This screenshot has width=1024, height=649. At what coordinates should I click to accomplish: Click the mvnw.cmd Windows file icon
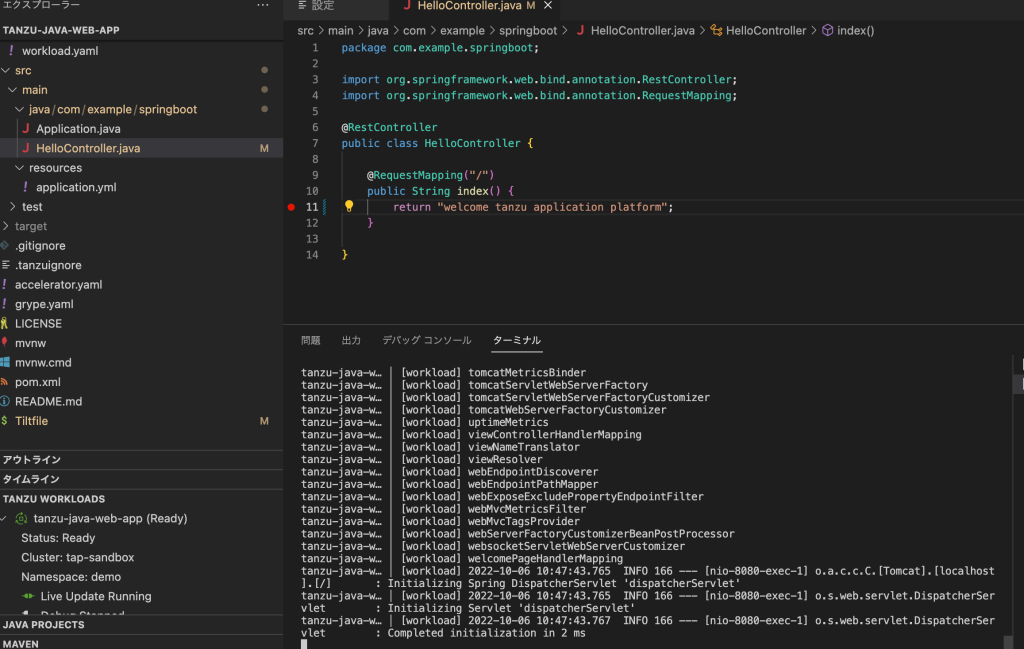tap(5, 362)
